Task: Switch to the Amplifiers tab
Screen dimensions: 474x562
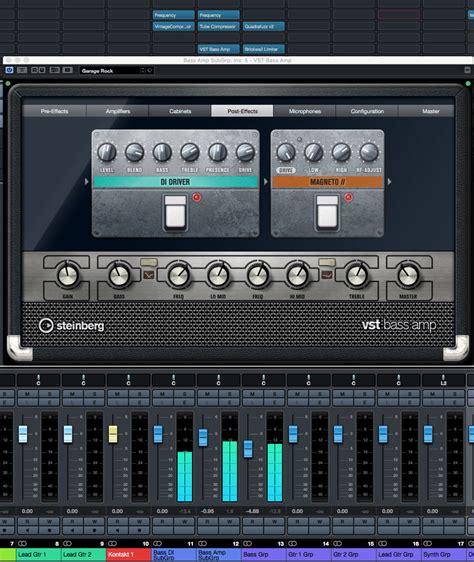Action: (118, 111)
